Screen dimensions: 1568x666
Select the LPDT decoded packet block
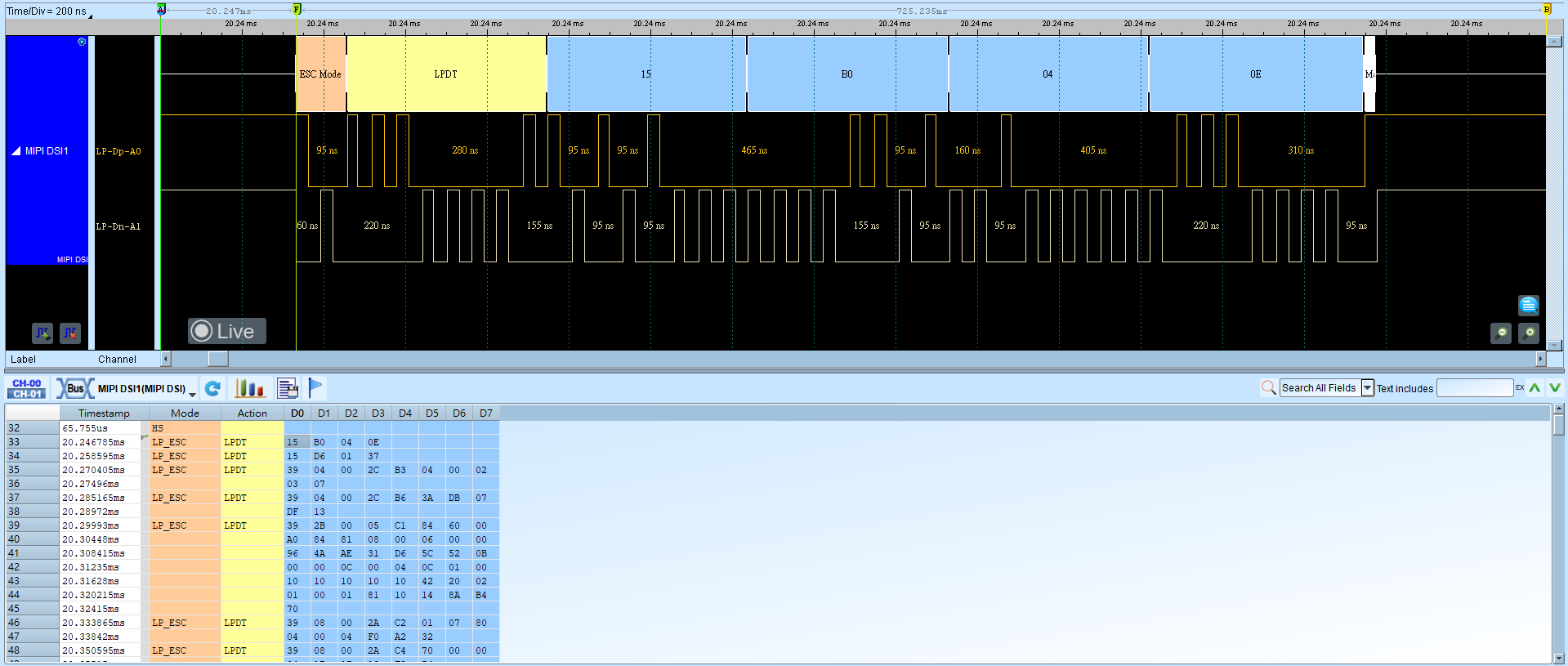446,74
